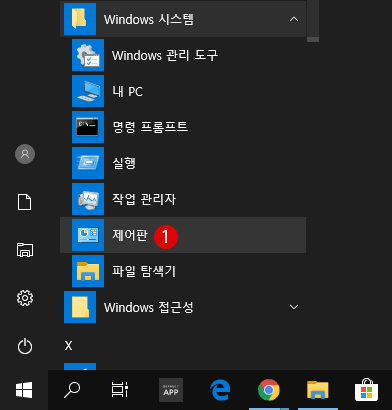Expand Windows 접근성 folder chevron
Screen dimensions: 392x410
click(x=294, y=307)
